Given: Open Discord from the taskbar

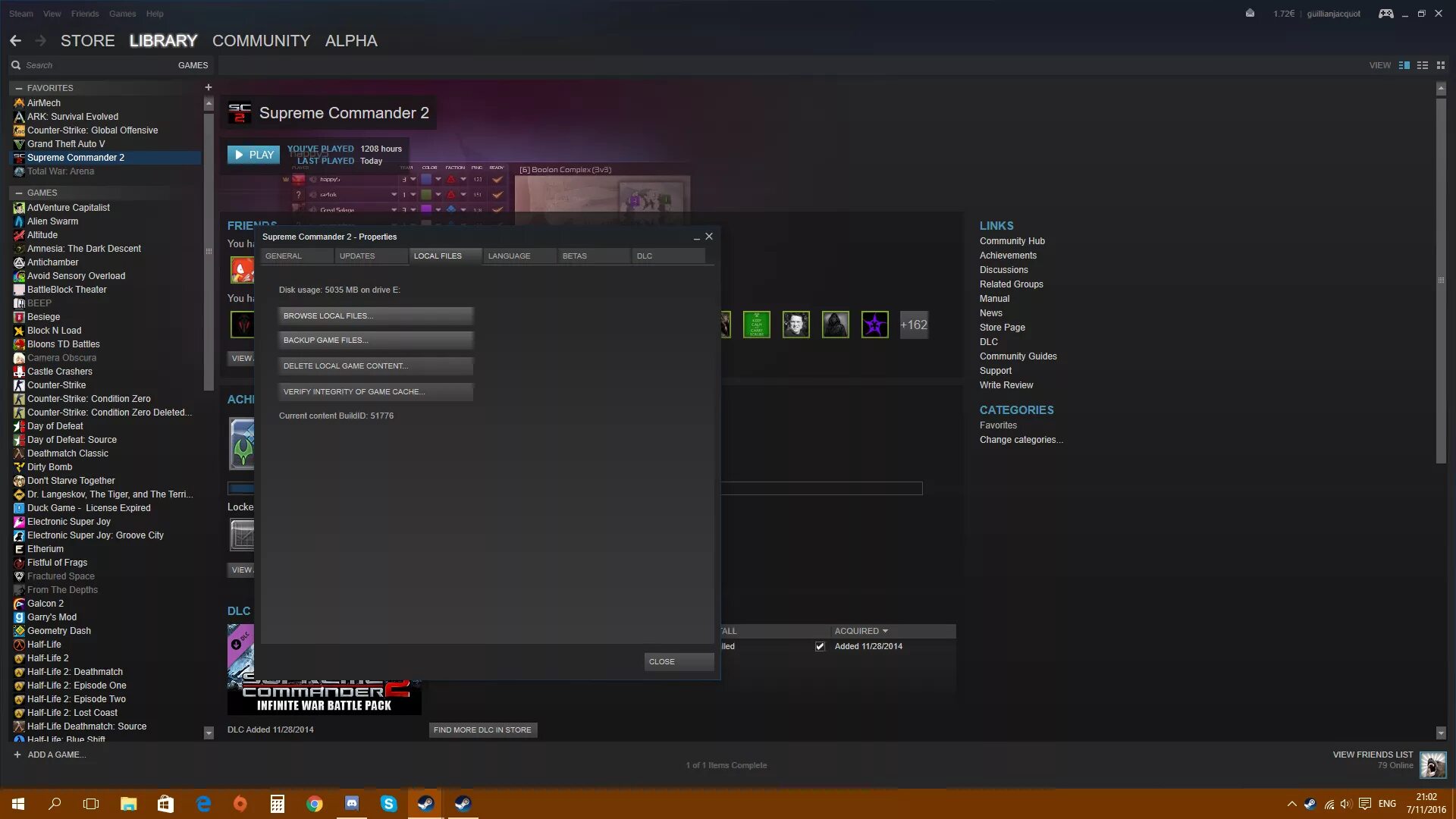Looking at the screenshot, I should click(x=351, y=803).
